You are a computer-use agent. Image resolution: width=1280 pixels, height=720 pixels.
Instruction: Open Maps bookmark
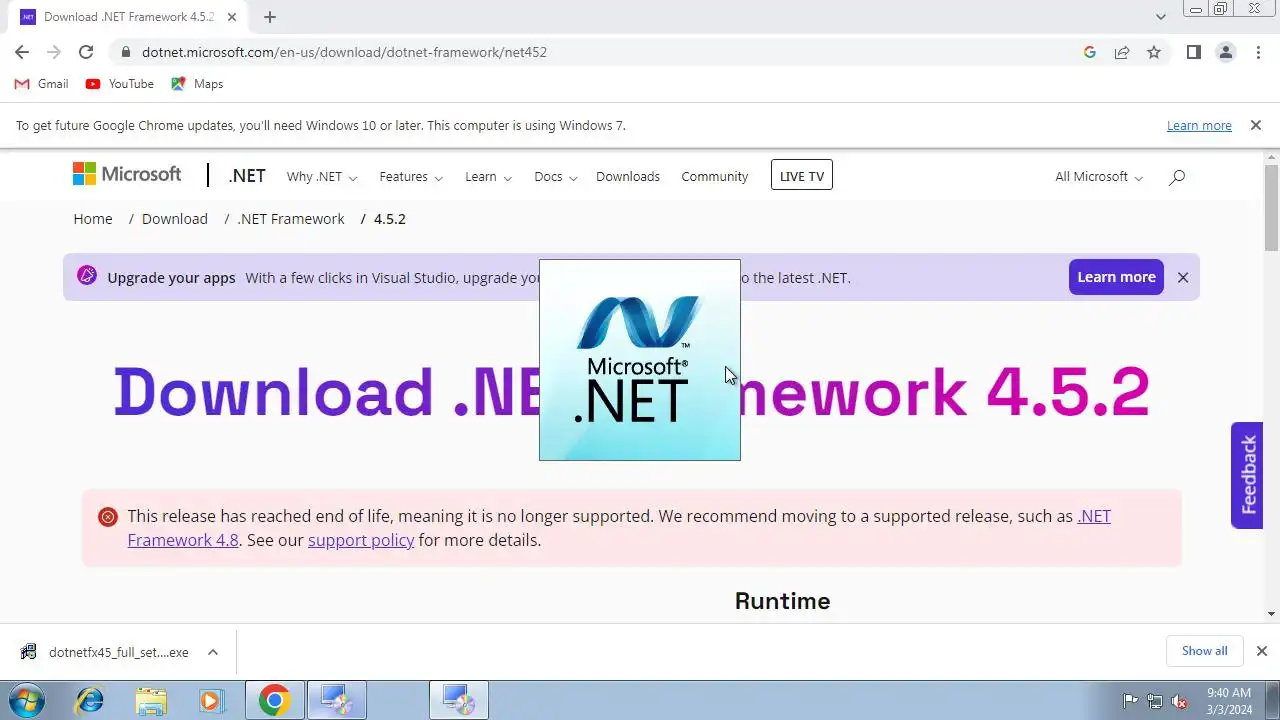(x=197, y=84)
